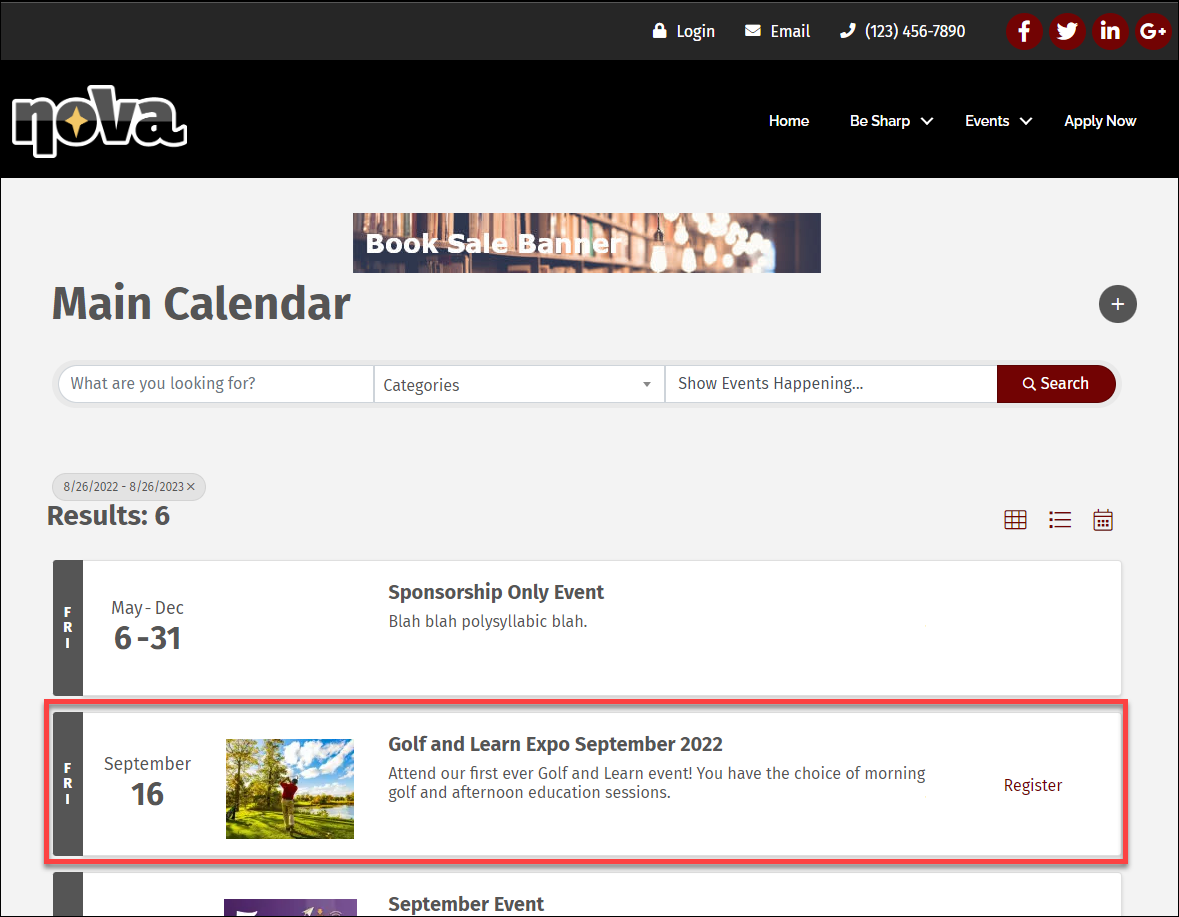1179x917 pixels.
Task: Click Register for Golf and Learn Expo
Action: point(1032,785)
